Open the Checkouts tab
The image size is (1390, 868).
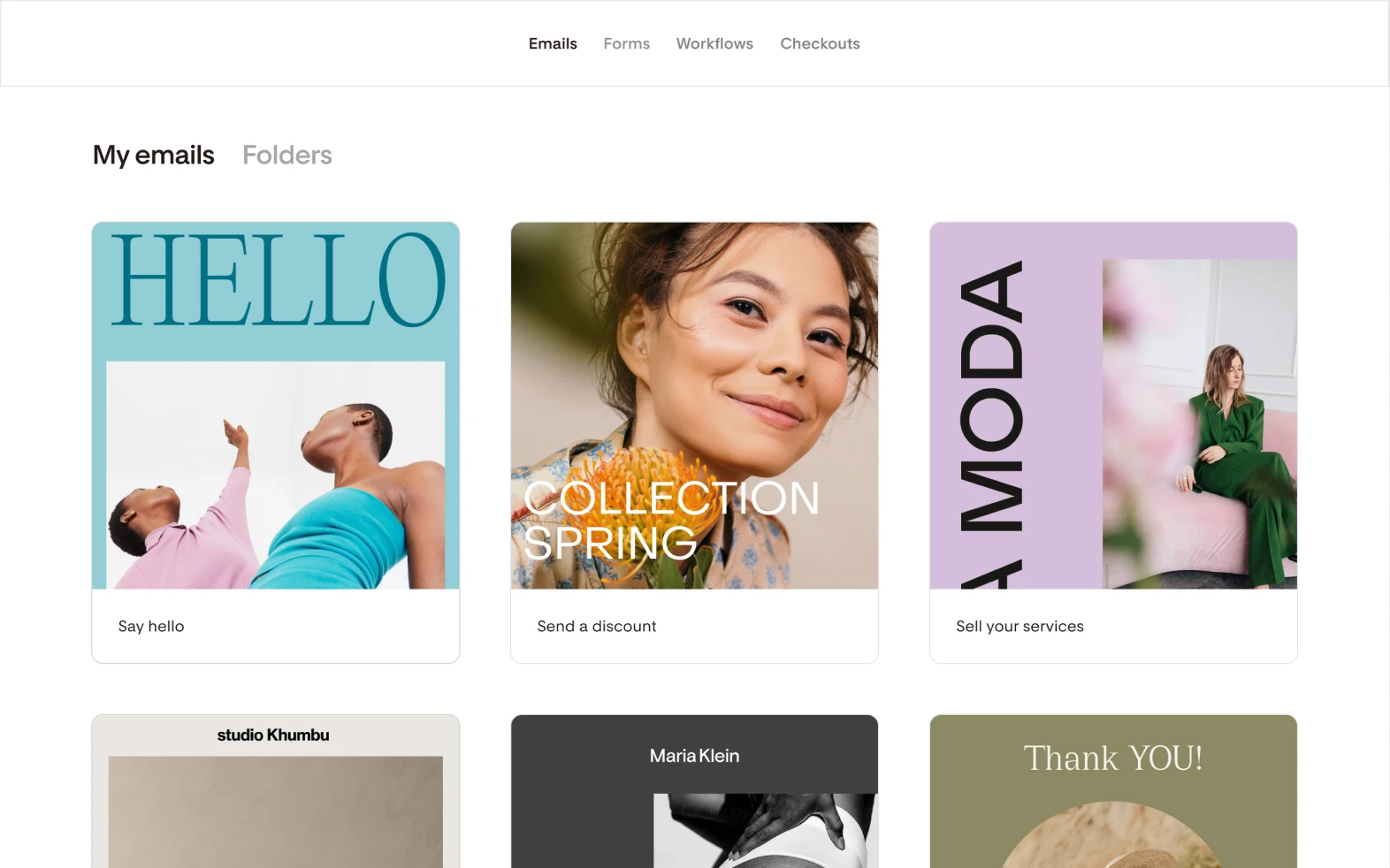[820, 43]
